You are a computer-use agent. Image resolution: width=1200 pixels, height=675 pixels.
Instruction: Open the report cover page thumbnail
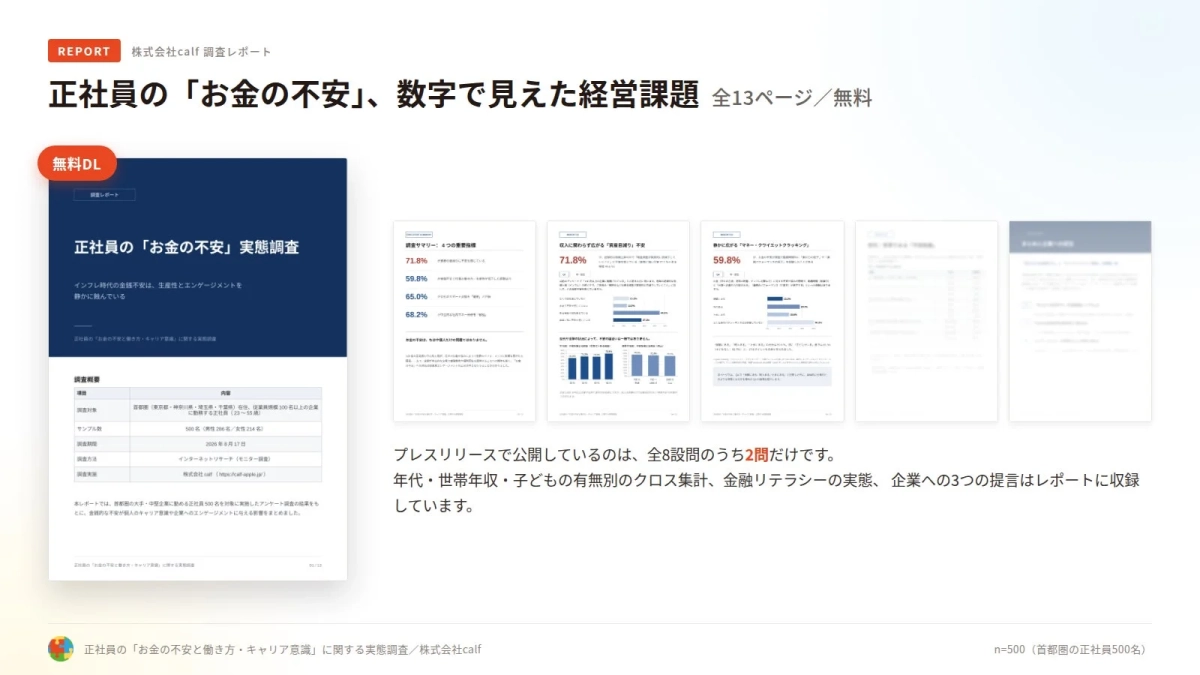pyautogui.click(x=198, y=369)
